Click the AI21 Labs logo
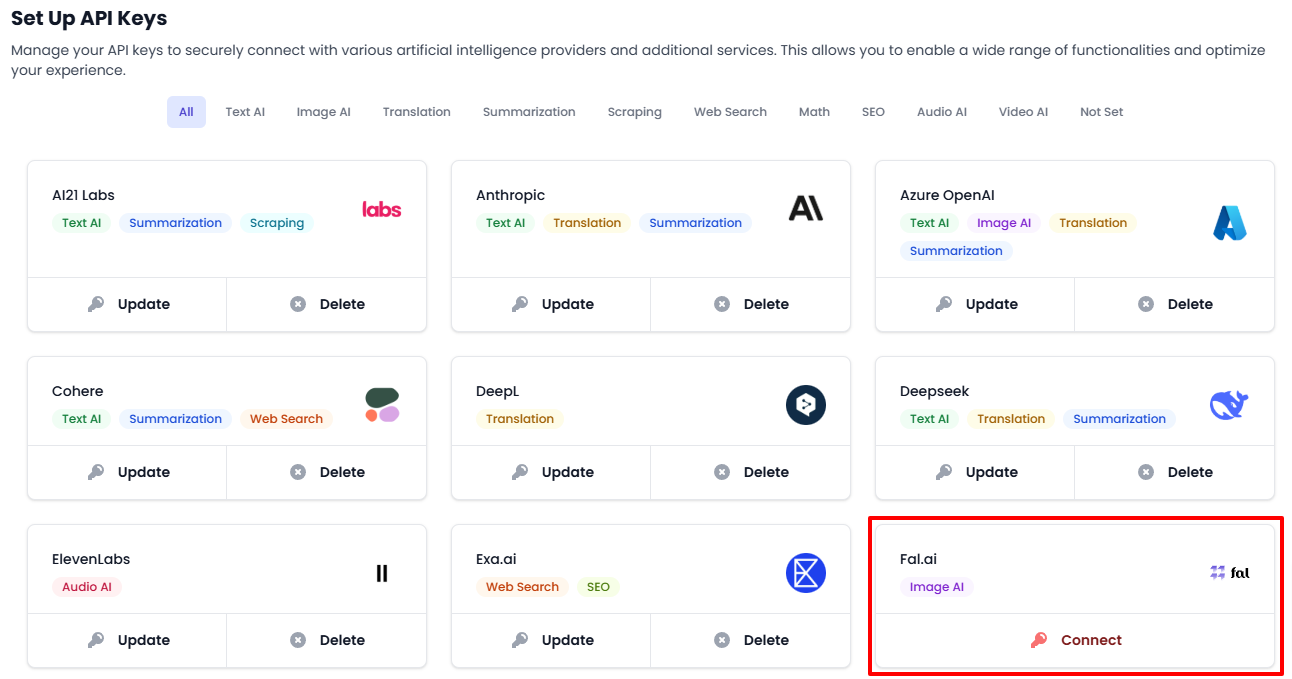The image size is (1292, 679). point(381,209)
